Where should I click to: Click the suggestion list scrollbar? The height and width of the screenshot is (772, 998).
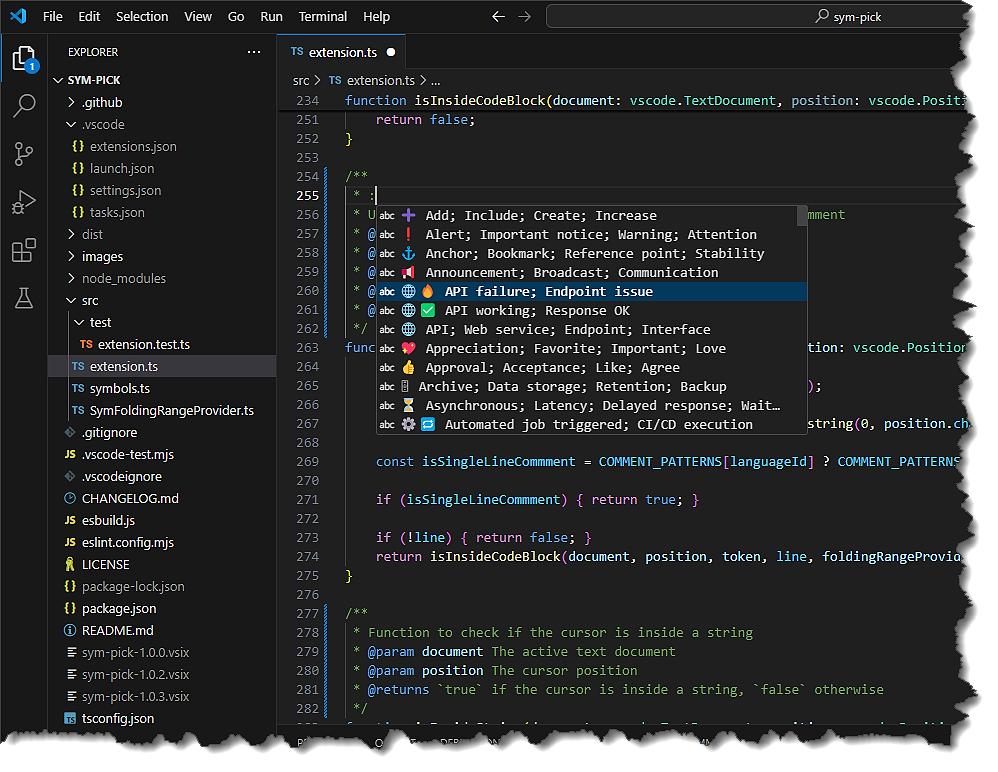[802, 217]
